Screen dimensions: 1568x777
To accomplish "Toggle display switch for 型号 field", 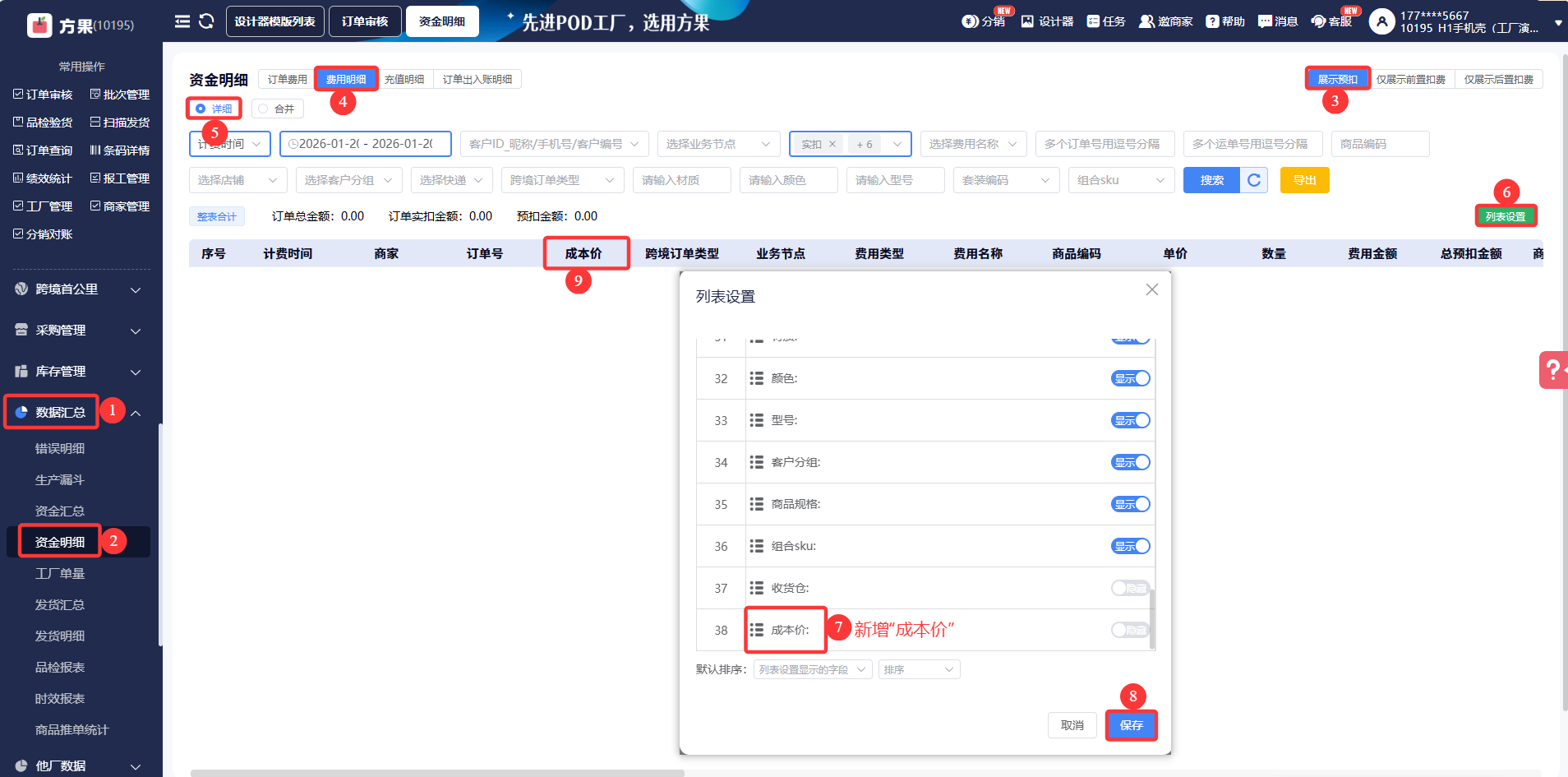I will [1131, 420].
